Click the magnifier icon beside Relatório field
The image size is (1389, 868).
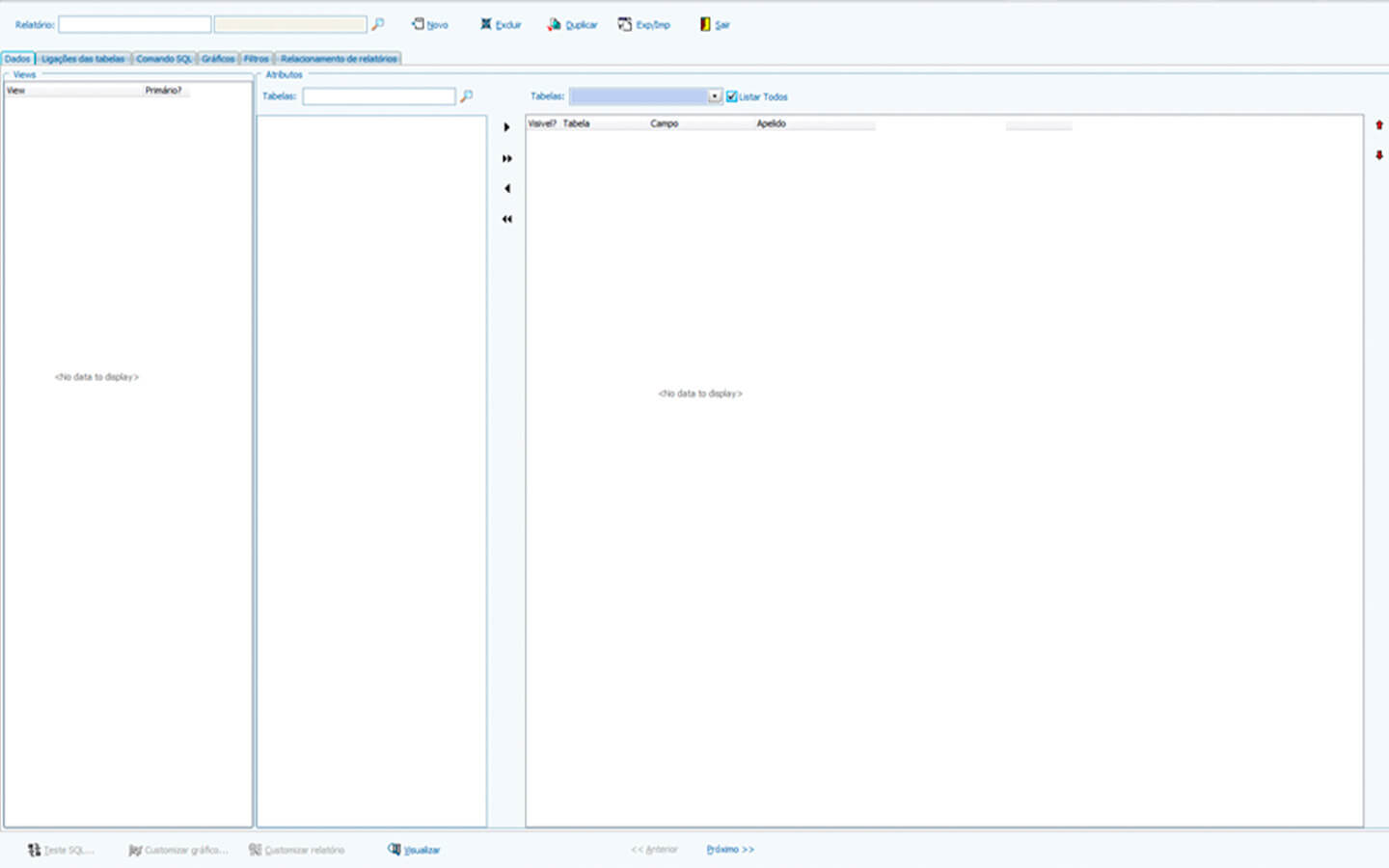coord(378,24)
